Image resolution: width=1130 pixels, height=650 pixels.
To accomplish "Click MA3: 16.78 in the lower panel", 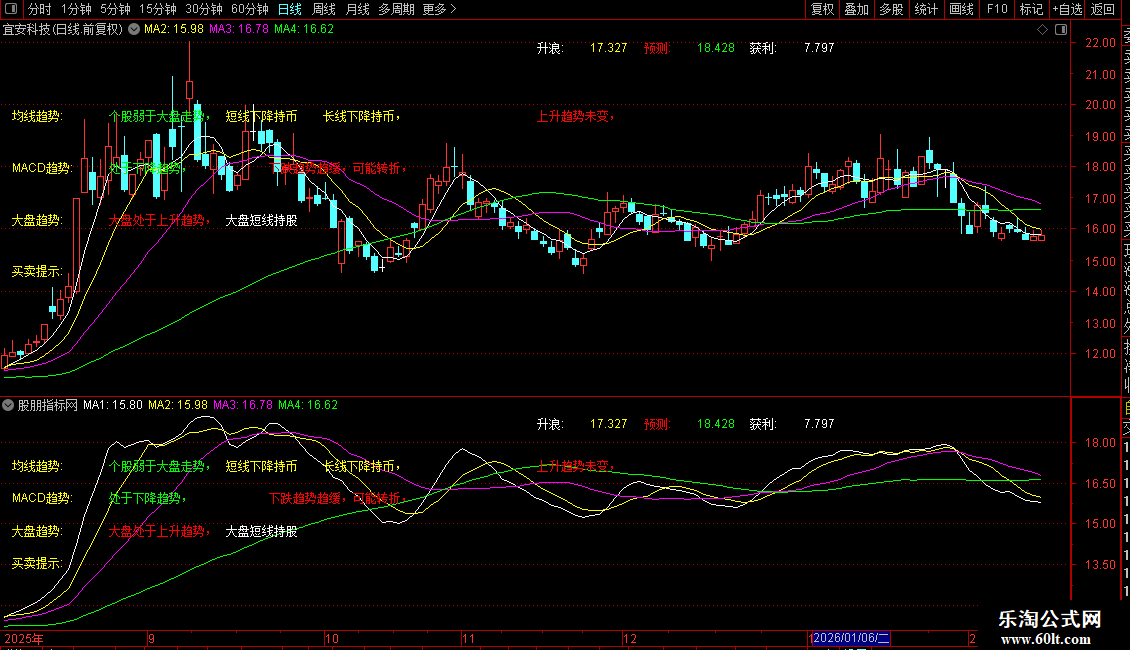I will (243, 405).
